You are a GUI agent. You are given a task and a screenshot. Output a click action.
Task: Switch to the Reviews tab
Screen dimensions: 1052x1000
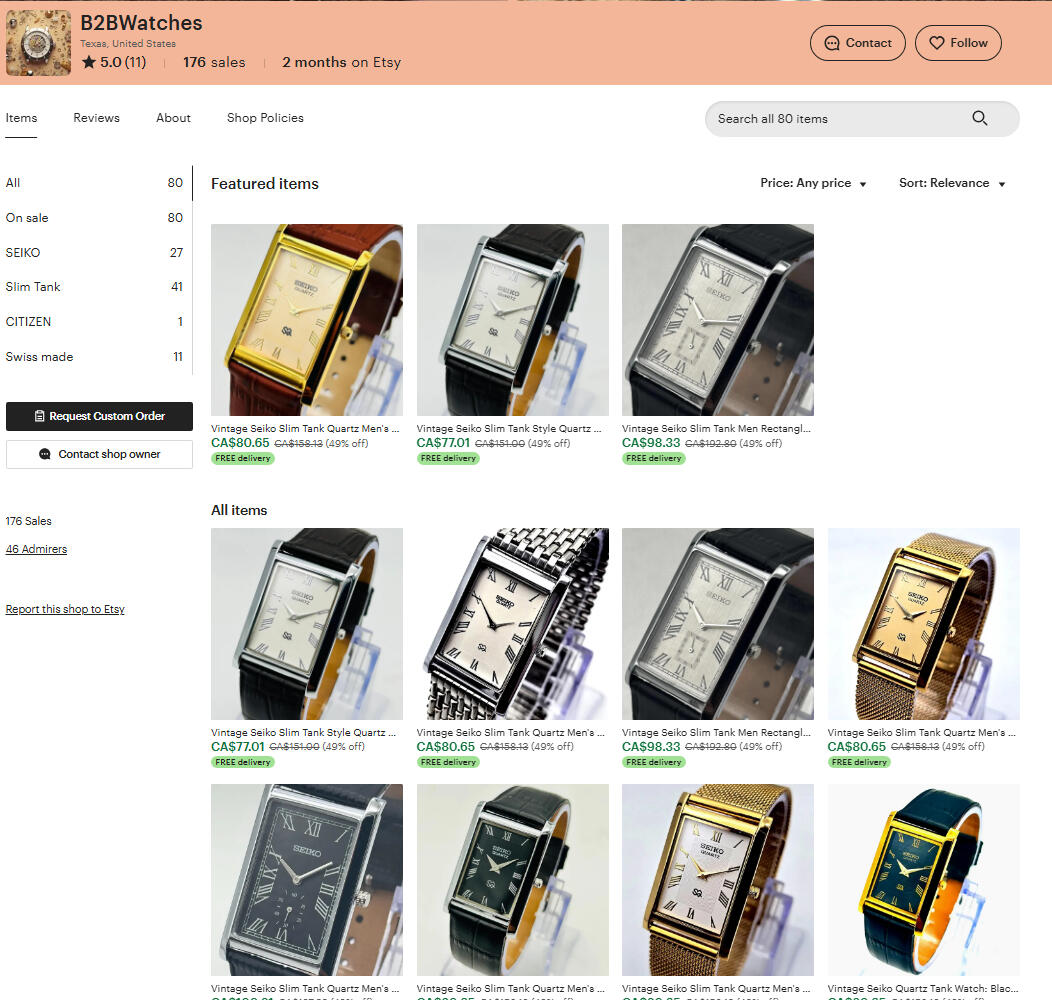click(96, 118)
